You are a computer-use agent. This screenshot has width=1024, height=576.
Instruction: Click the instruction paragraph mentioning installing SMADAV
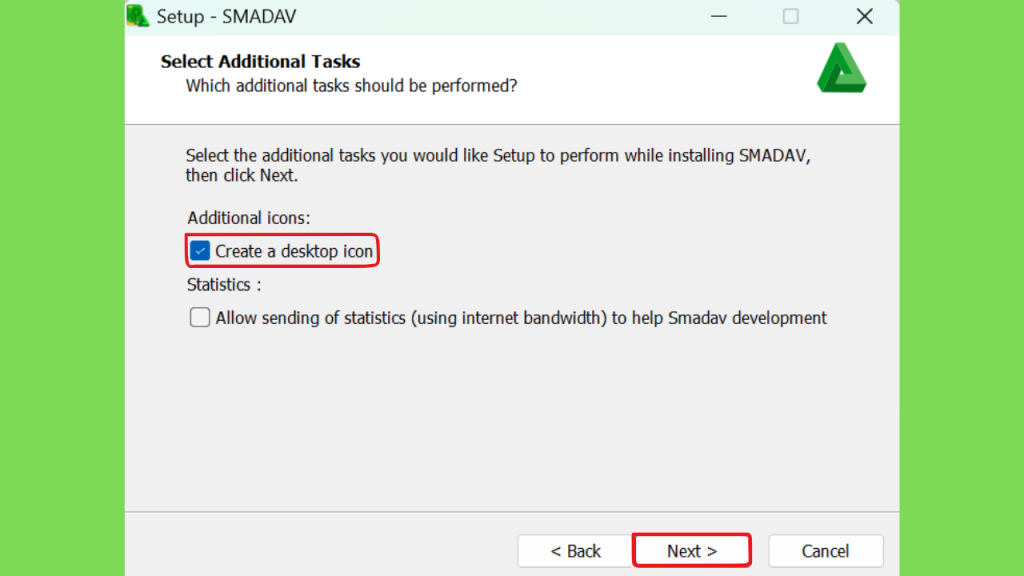(498, 165)
